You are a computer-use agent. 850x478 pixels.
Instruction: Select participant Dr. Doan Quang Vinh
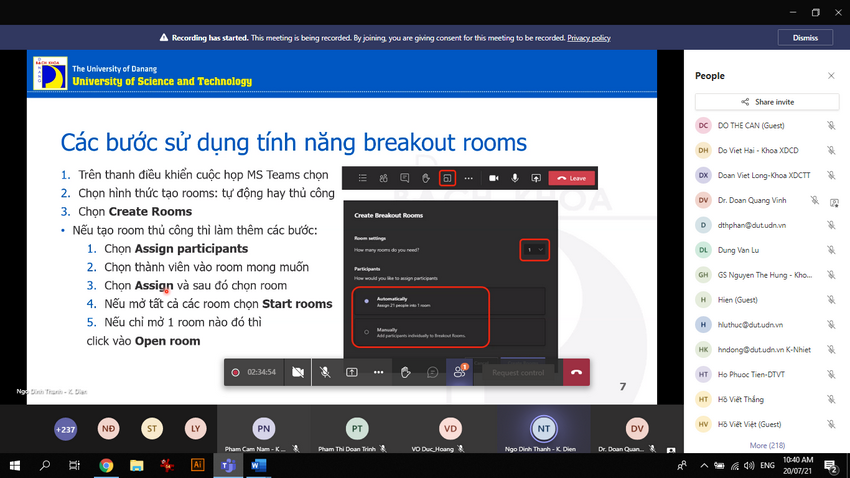767,201
